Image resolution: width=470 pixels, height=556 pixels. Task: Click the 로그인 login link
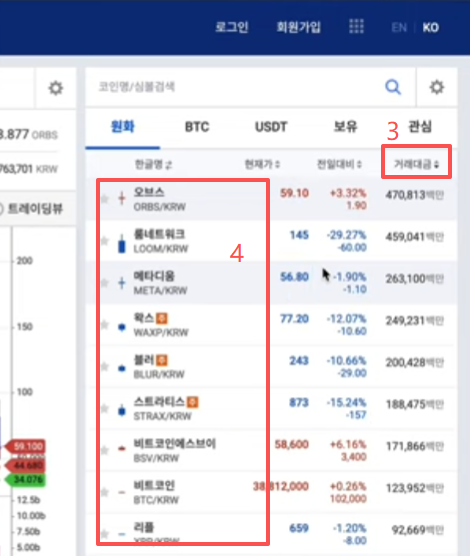232,27
